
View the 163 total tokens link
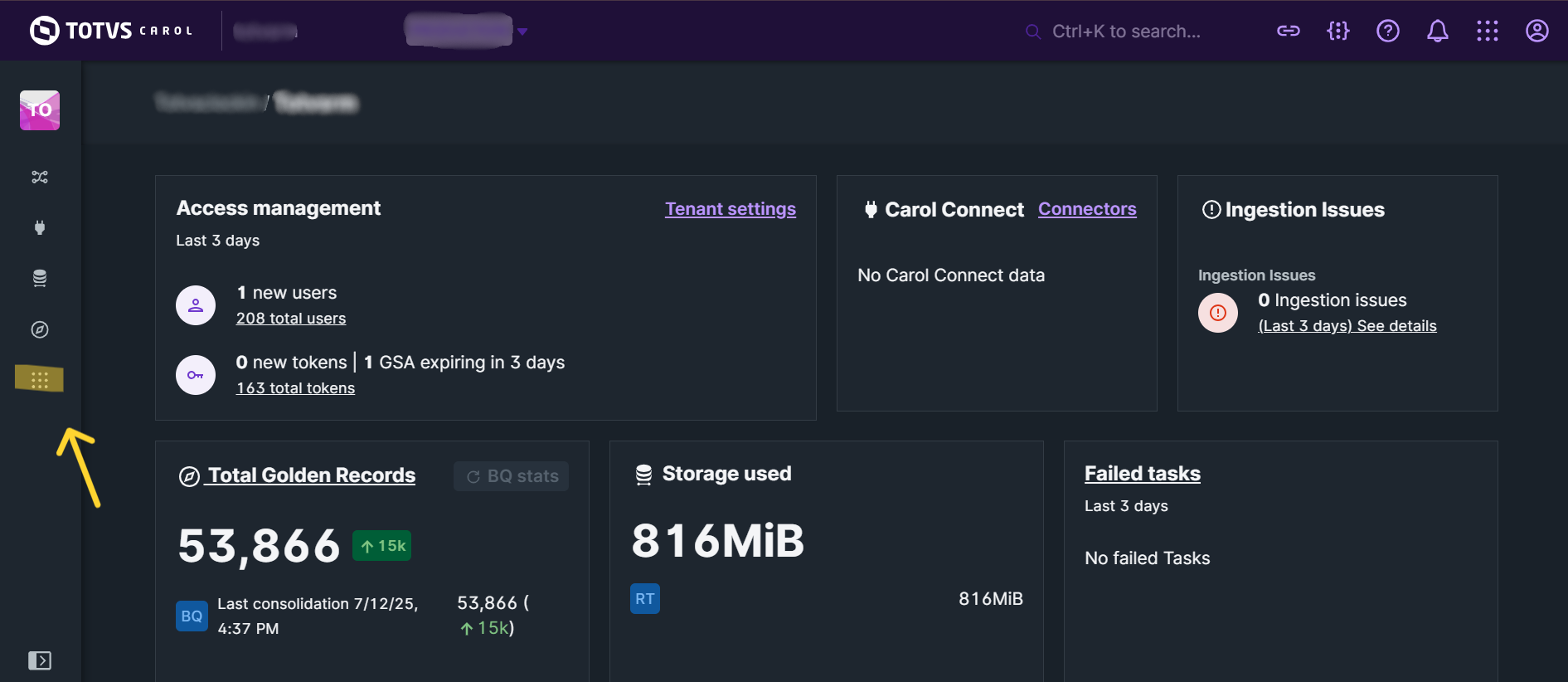coord(295,388)
